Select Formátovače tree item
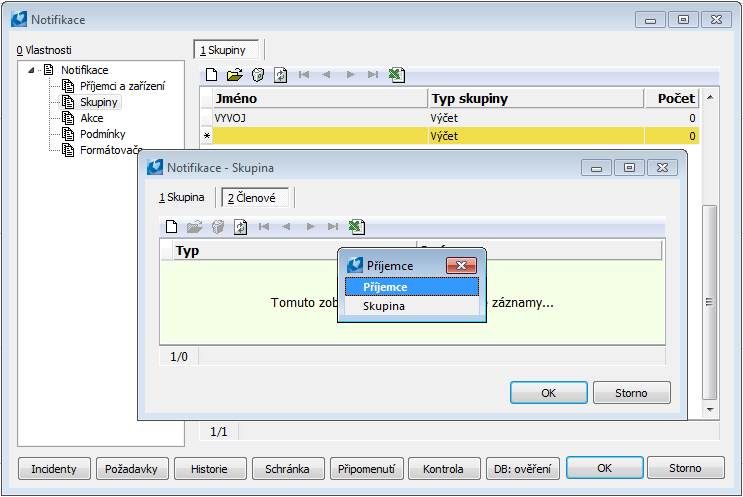The height and width of the screenshot is (497, 743). click(111, 150)
